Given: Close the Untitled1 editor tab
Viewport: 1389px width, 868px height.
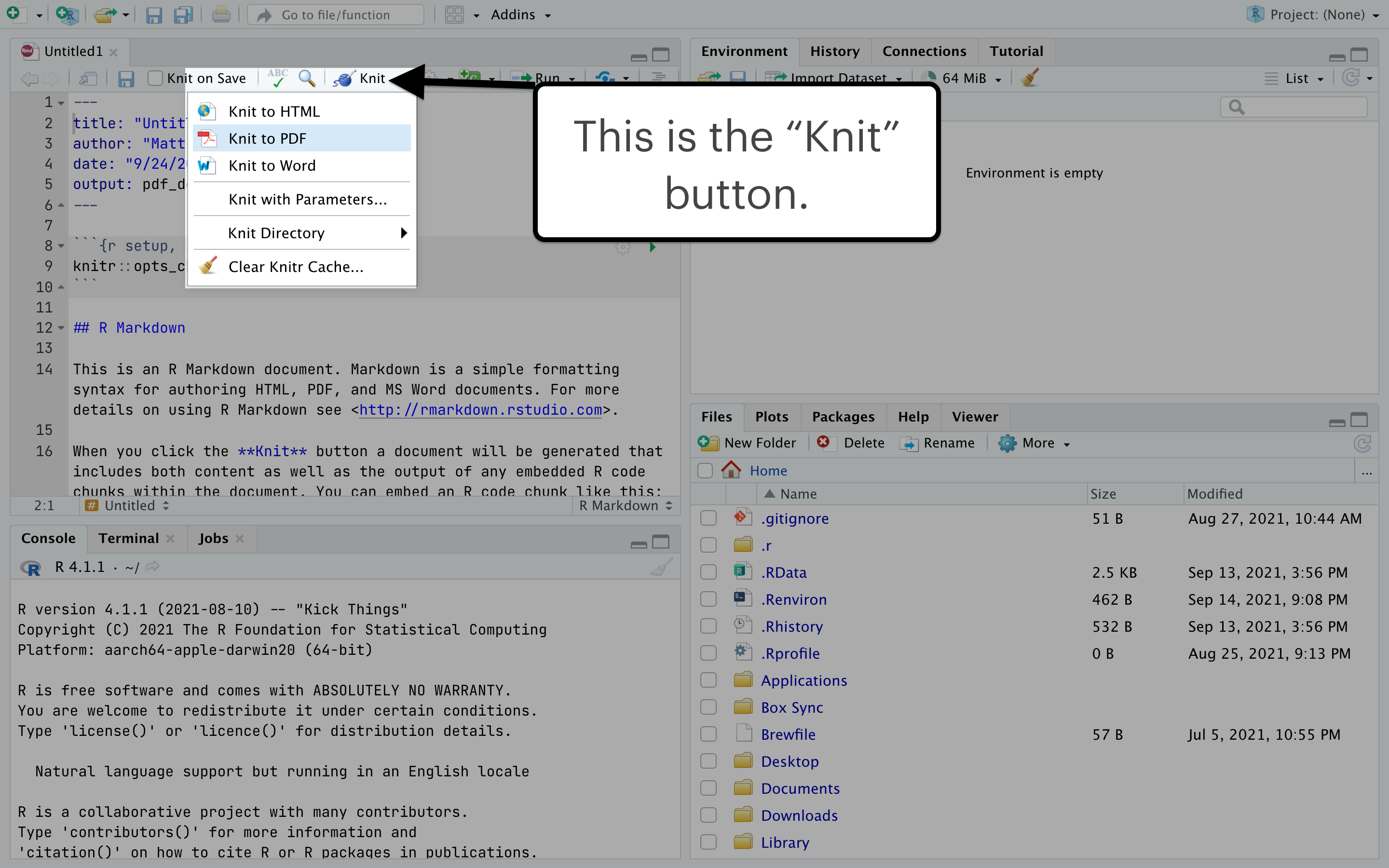Looking at the screenshot, I should click(114, 52).
